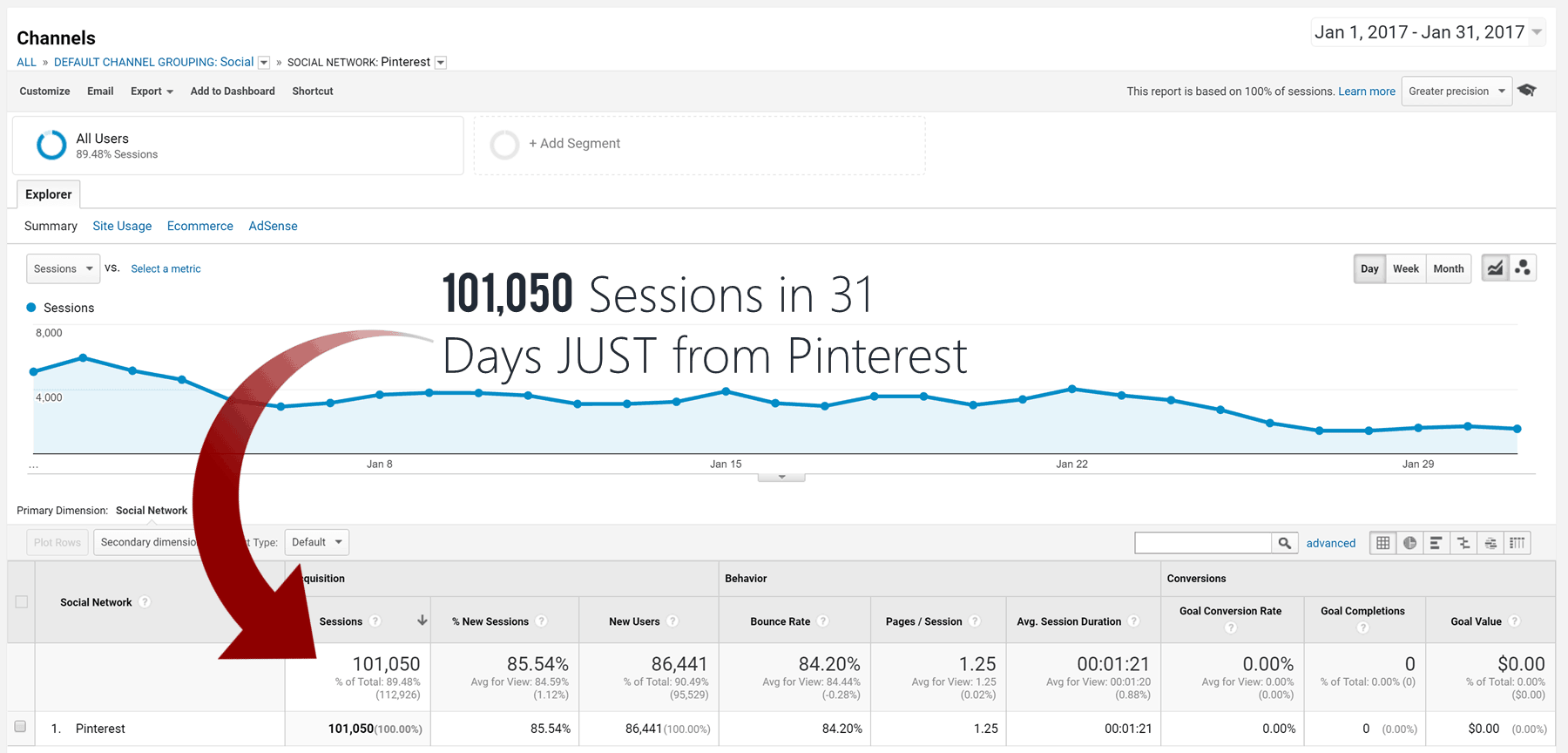Select the Performance bar view icon

point(1436,543)
